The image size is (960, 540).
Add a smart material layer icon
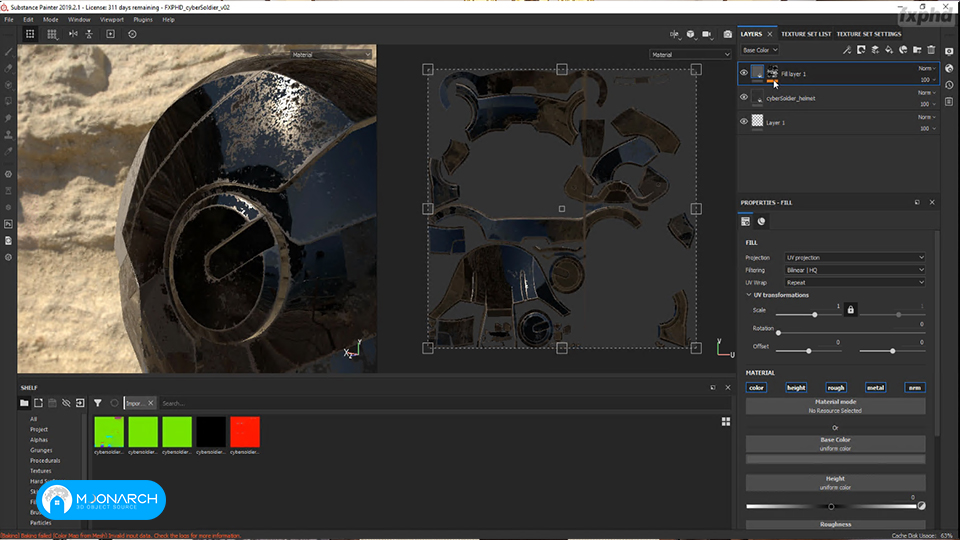point(903,50)
